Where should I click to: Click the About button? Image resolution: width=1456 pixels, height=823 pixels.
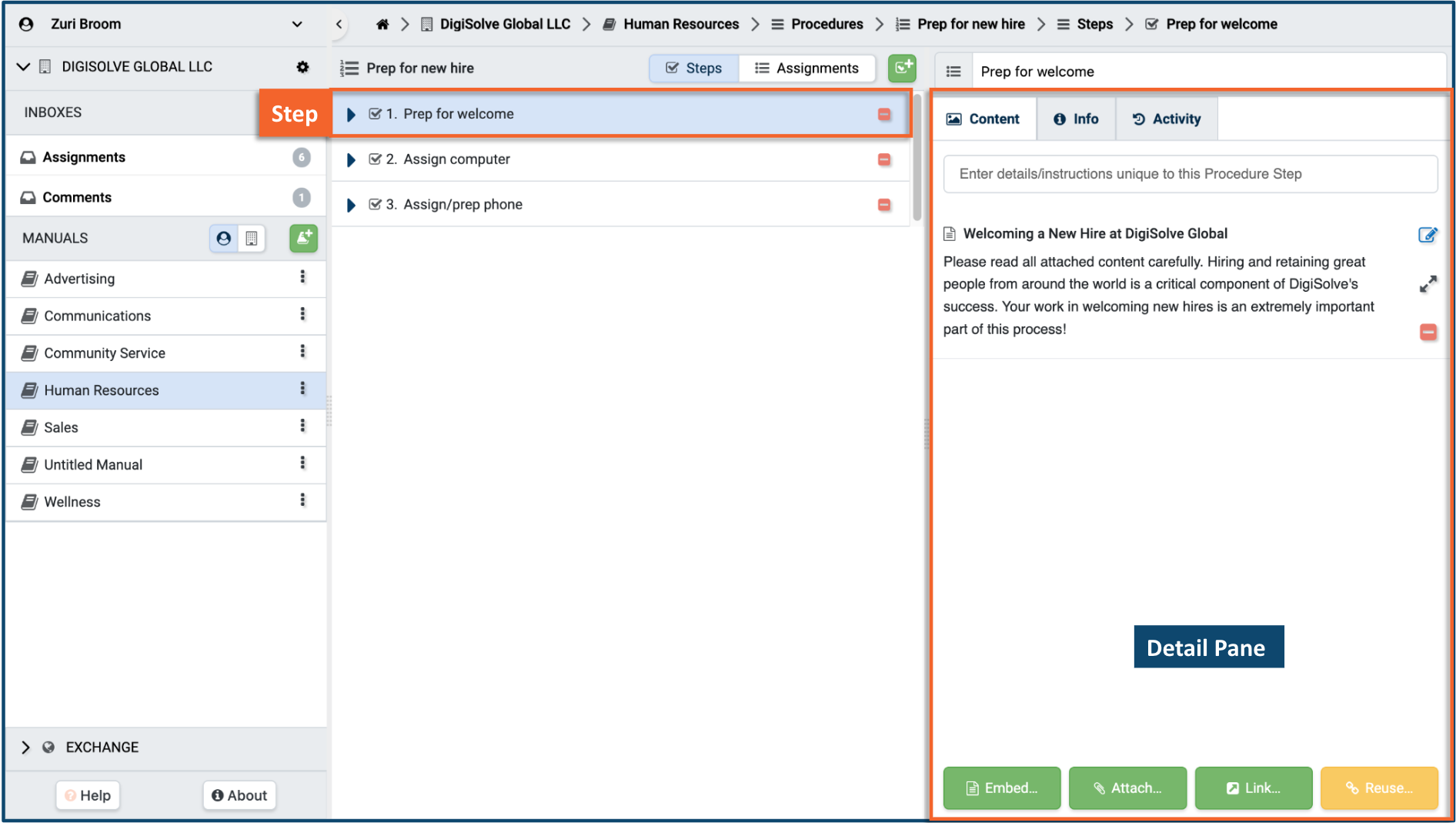(239, 795)
